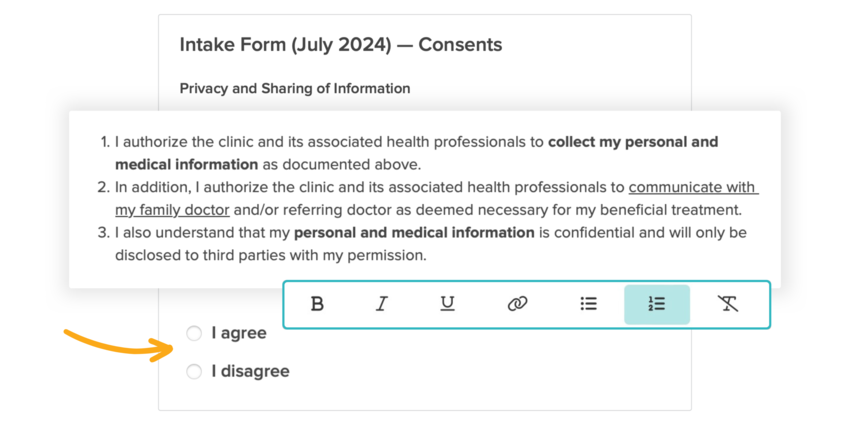Click the "Privacy and Sharing of Information" heading
Screen dimensions: 850x425
click(x=294, y=88)
